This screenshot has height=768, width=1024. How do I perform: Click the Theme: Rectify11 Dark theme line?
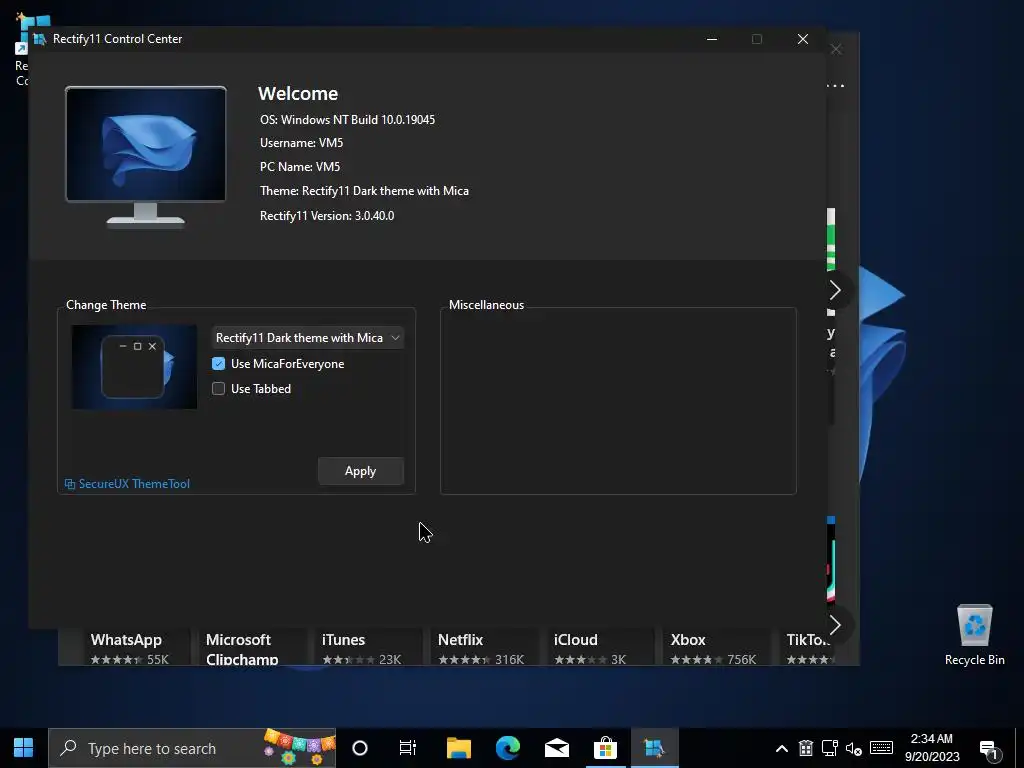point(364,191)
